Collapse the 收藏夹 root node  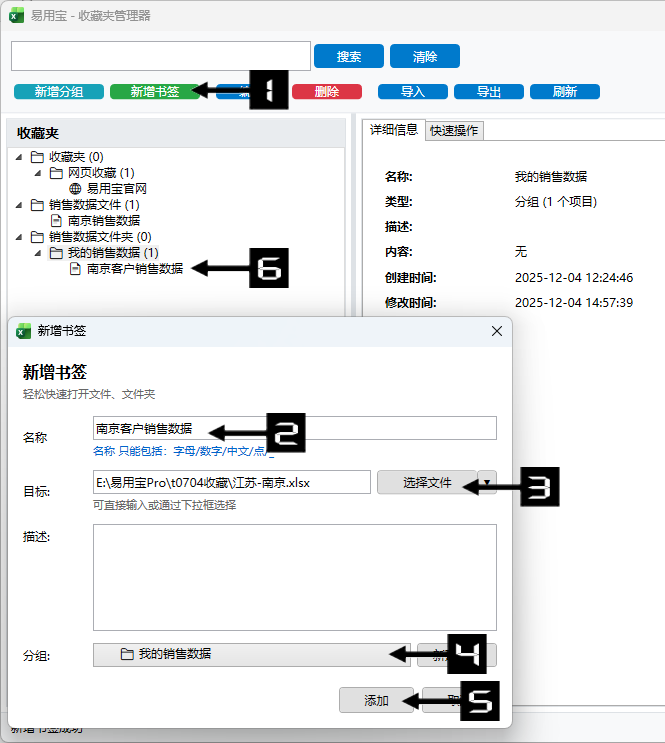click(19, 157)
